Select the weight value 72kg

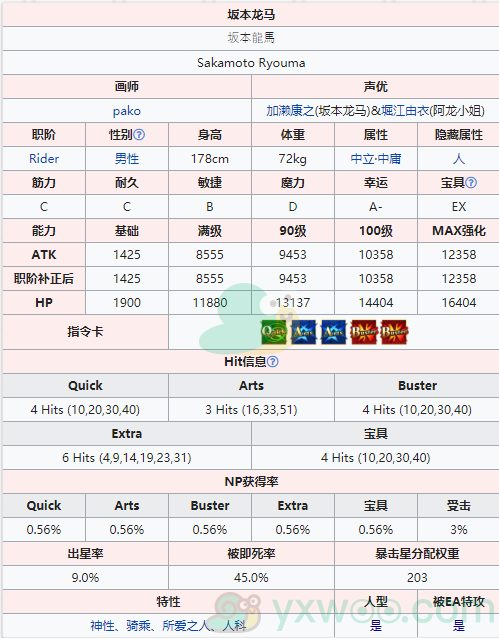[293, 159]
